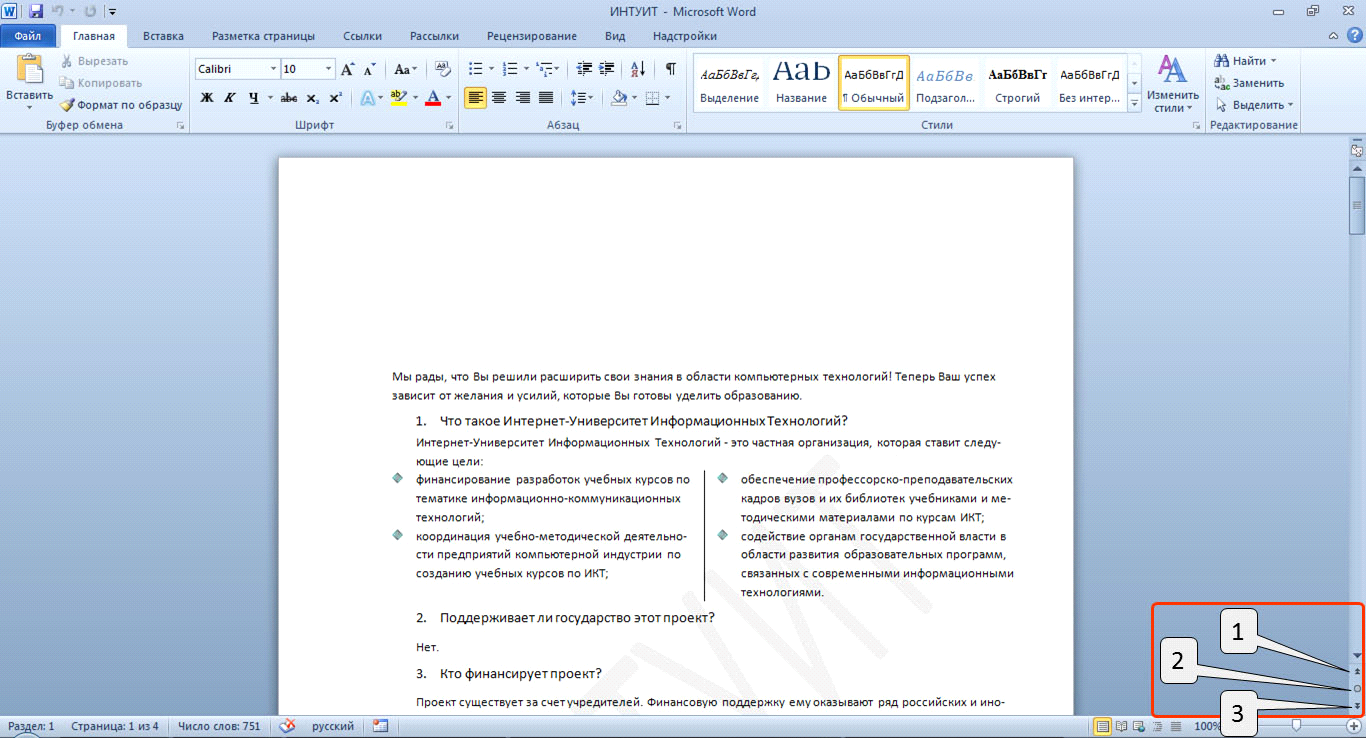This screenshot has width=1366, height=738.
Task: Decrease paragraph indent
Action: (584, 69)
